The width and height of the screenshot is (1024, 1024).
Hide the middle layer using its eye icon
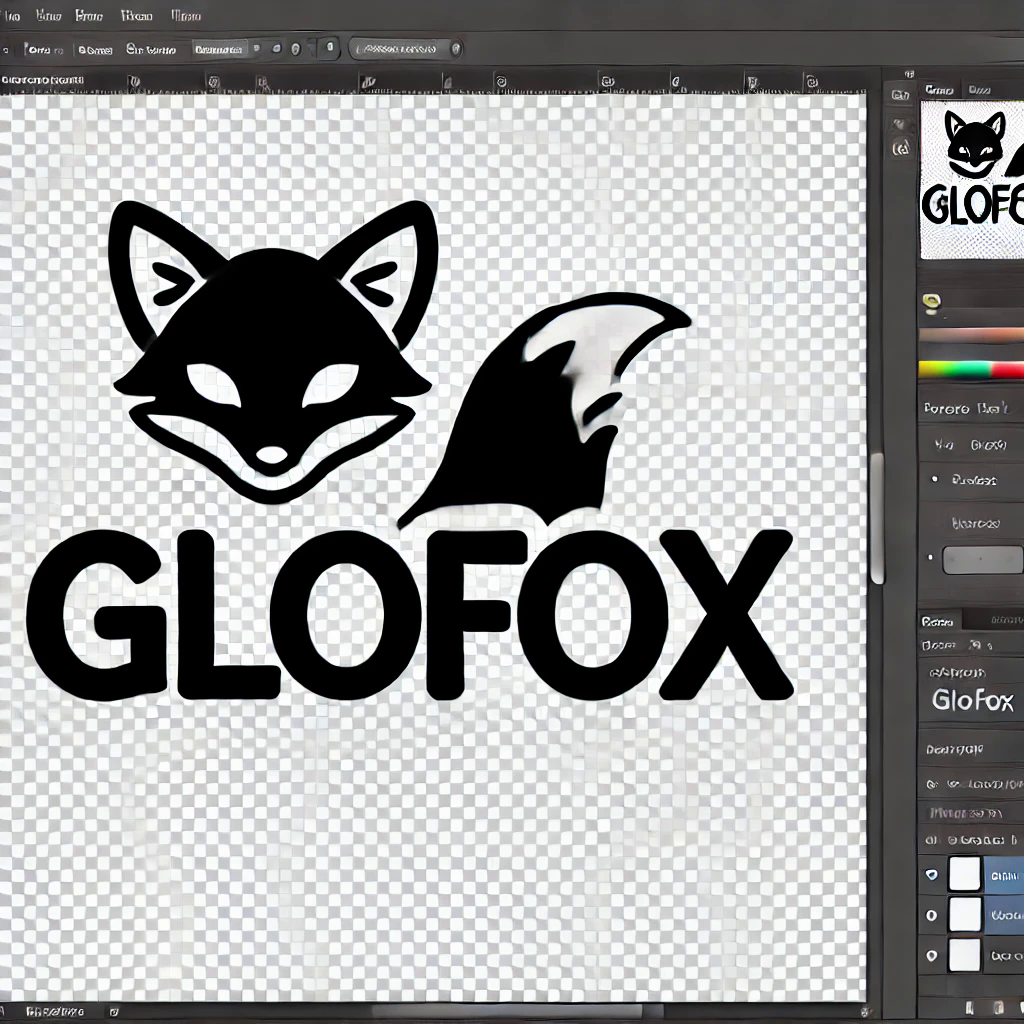pyautogui.click(x=932, y=914)
